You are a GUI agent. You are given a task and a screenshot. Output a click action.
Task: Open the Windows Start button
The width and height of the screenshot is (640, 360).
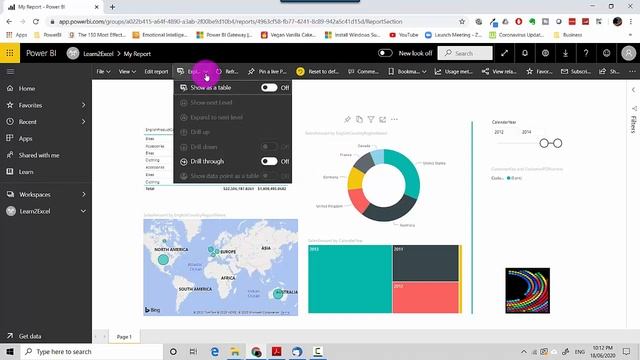10,351
